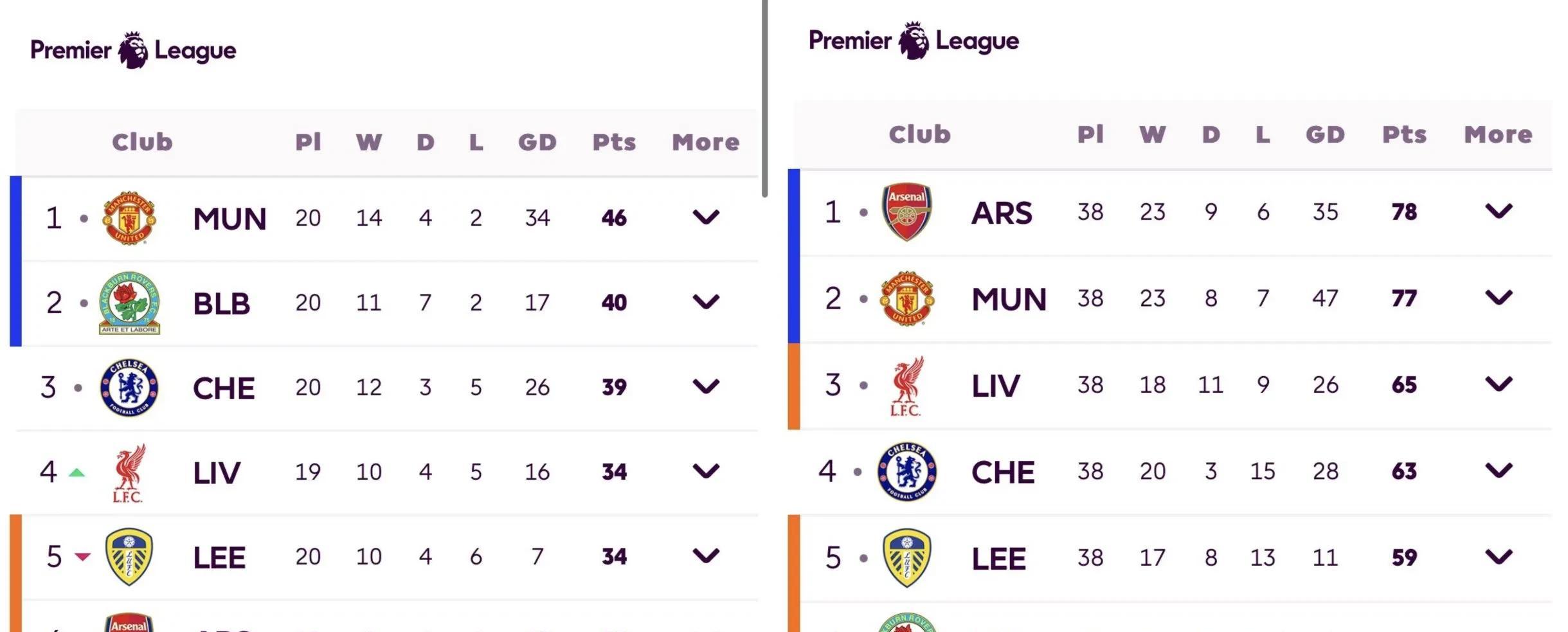1568x632 pixels.
Task: Expand the BLB row details
Action: tap(705, 302)
